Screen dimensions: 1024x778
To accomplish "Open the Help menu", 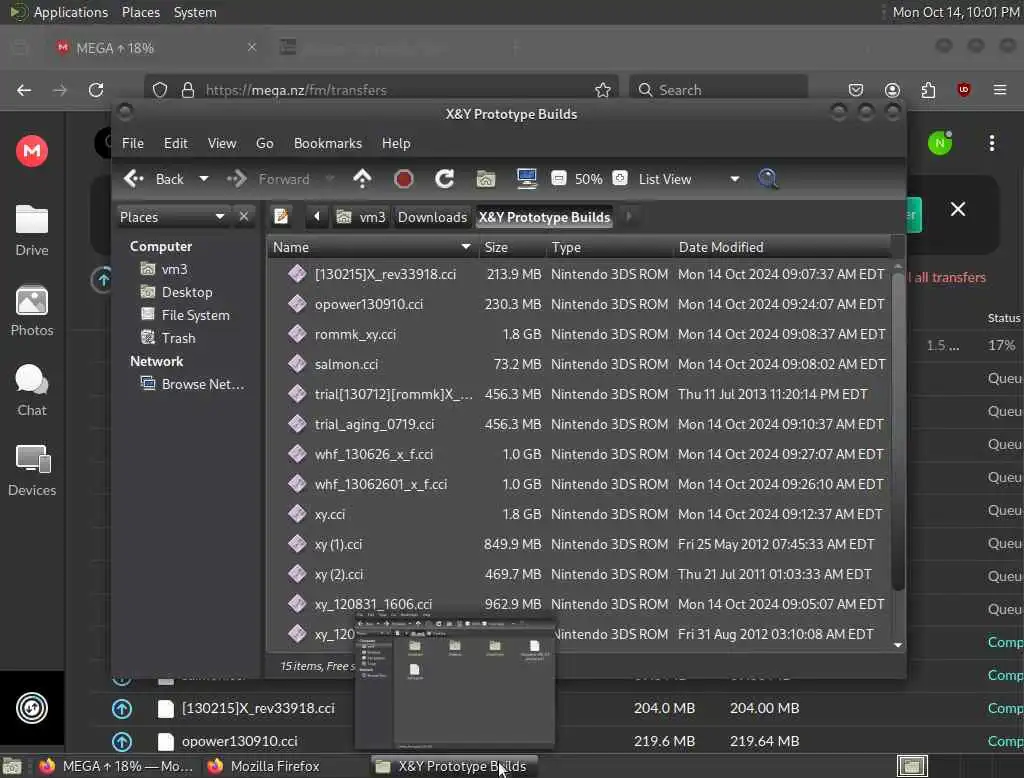I will 396,143.
